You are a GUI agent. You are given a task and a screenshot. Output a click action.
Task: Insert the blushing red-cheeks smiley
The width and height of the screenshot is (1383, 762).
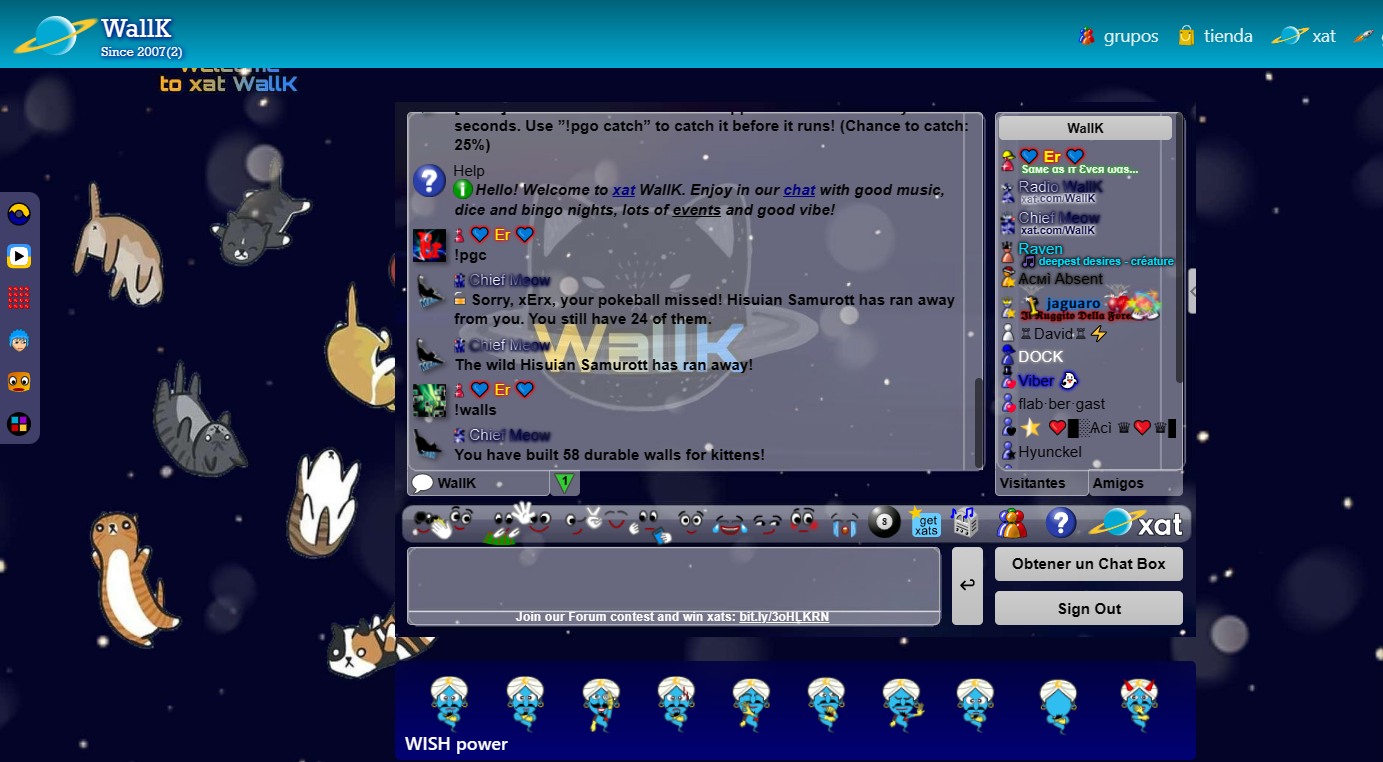[803, 522]
